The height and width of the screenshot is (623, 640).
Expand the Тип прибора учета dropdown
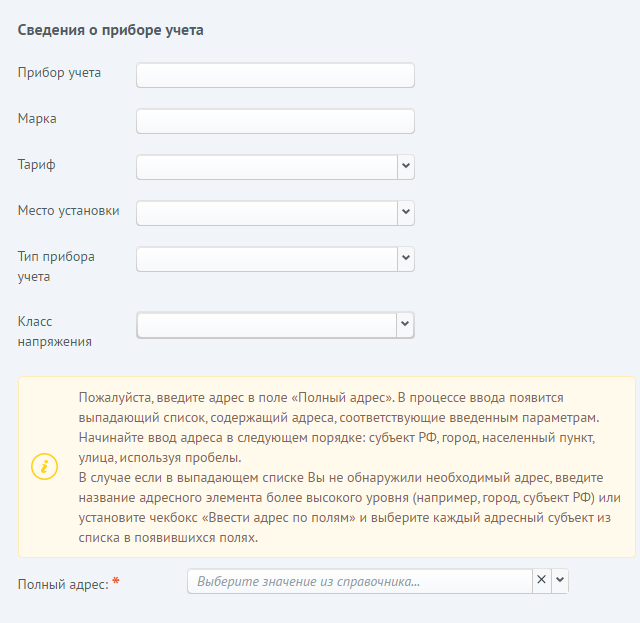405,258
